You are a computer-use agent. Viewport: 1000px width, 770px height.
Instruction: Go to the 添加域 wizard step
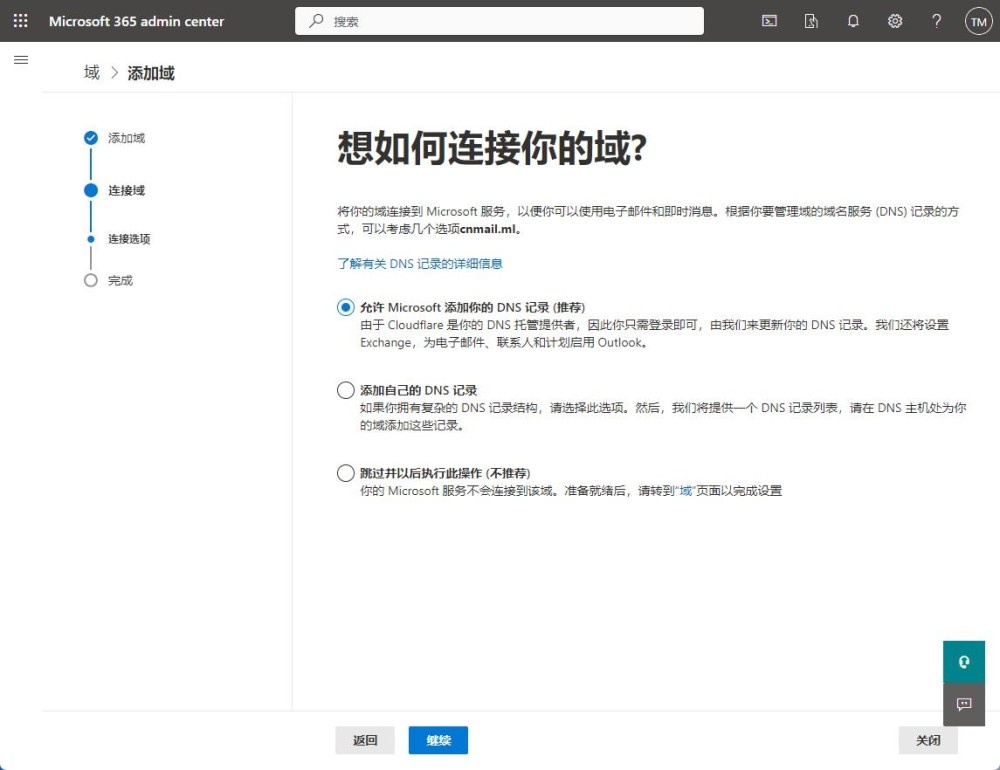pos(126,138)
